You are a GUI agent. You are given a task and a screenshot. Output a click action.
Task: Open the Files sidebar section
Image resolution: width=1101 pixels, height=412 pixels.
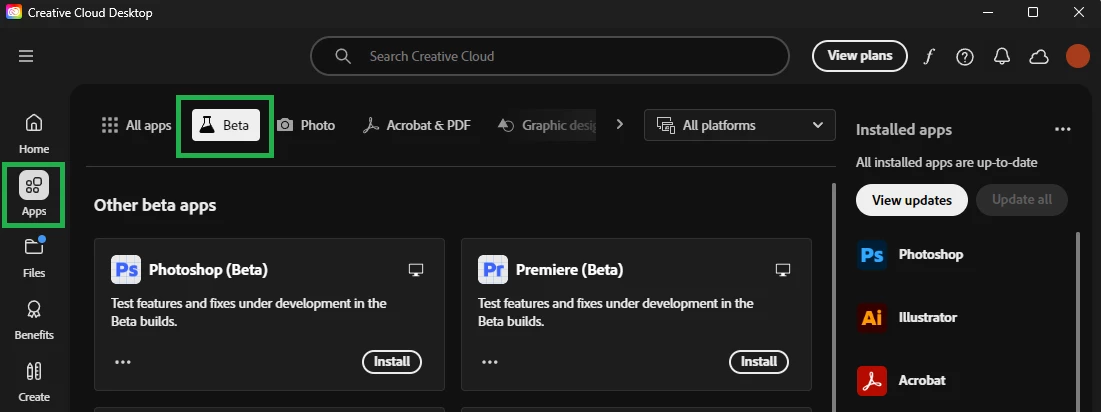pyautogui.click(x=34, y=257)
